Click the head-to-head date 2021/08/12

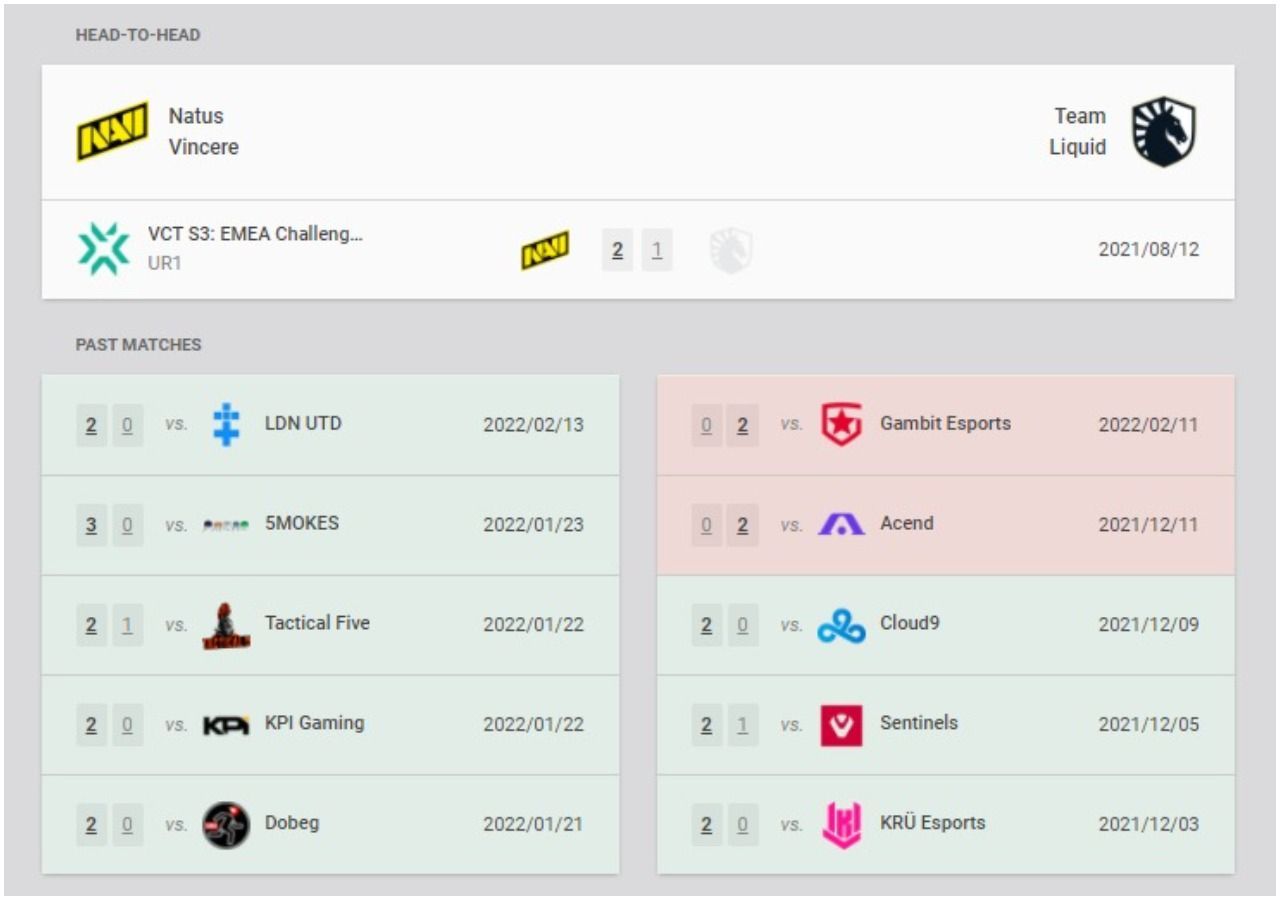(x=1148, y=250)
